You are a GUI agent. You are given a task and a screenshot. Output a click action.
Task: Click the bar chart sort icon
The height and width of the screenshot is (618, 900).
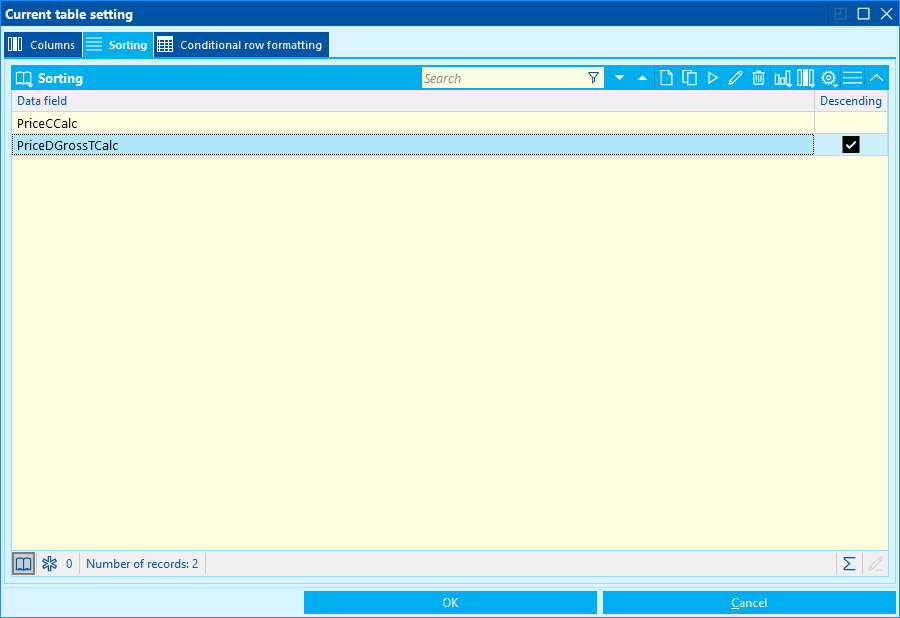click(782, 78)
